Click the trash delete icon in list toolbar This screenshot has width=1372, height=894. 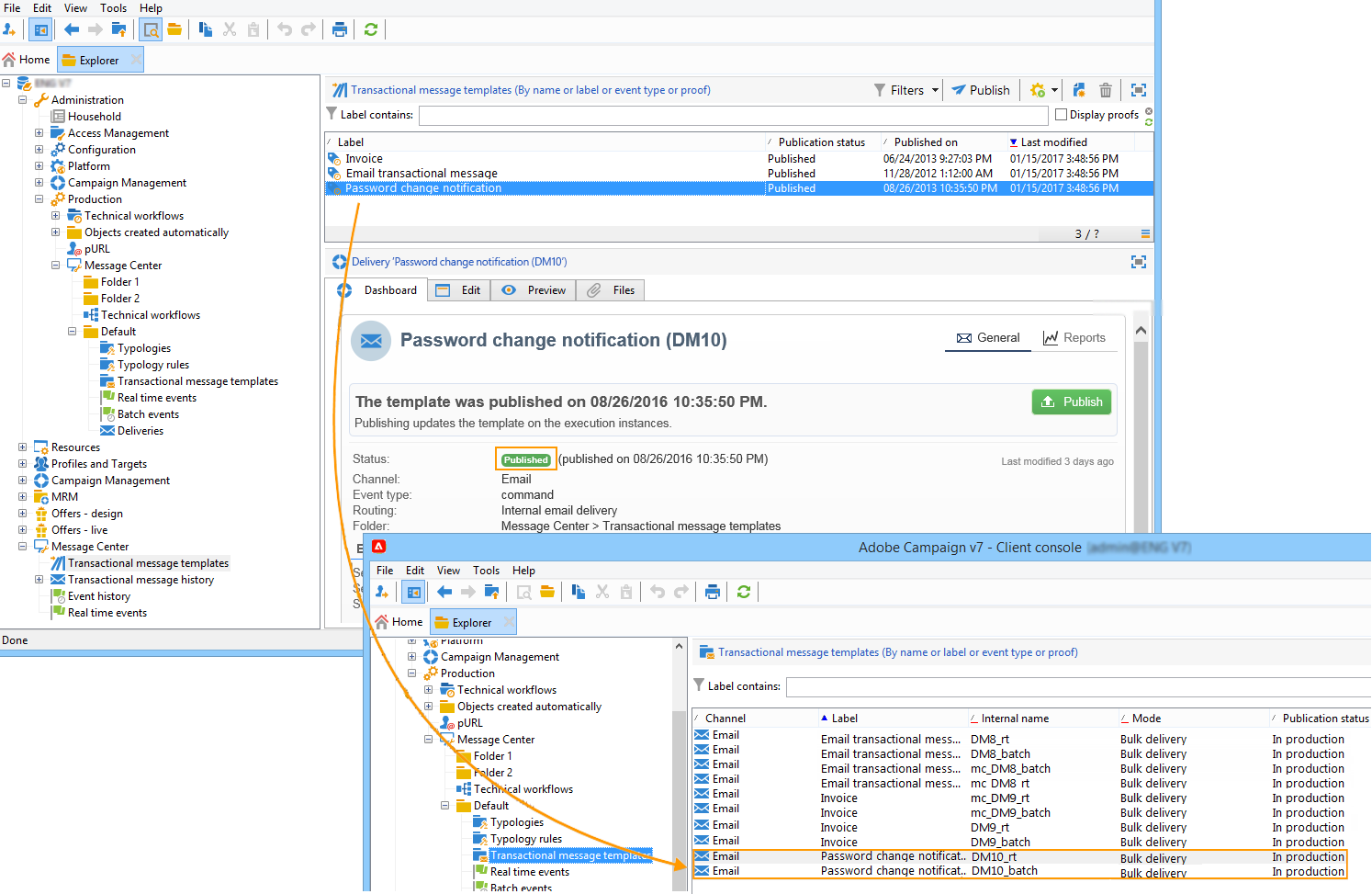click(x=1106, y=90)
